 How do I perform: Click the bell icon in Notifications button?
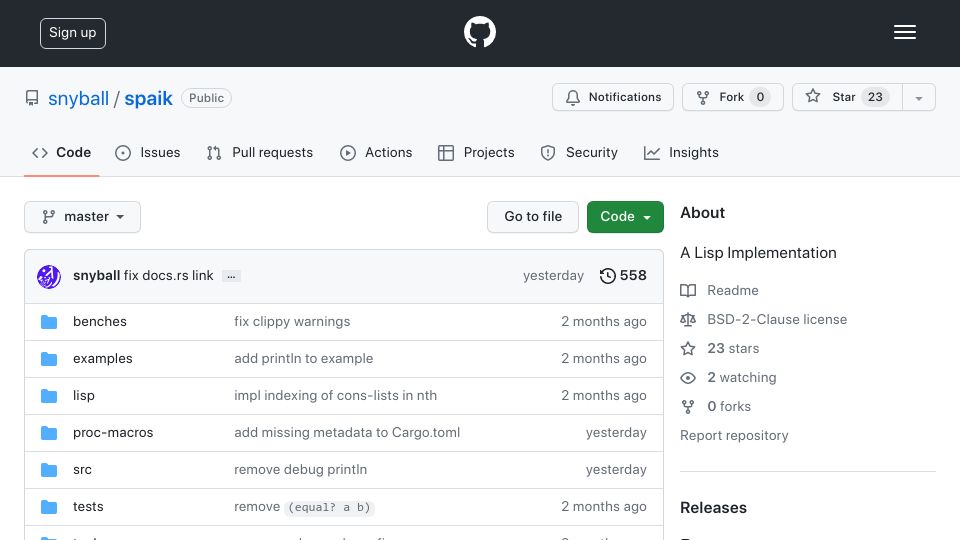coord(572,97)
